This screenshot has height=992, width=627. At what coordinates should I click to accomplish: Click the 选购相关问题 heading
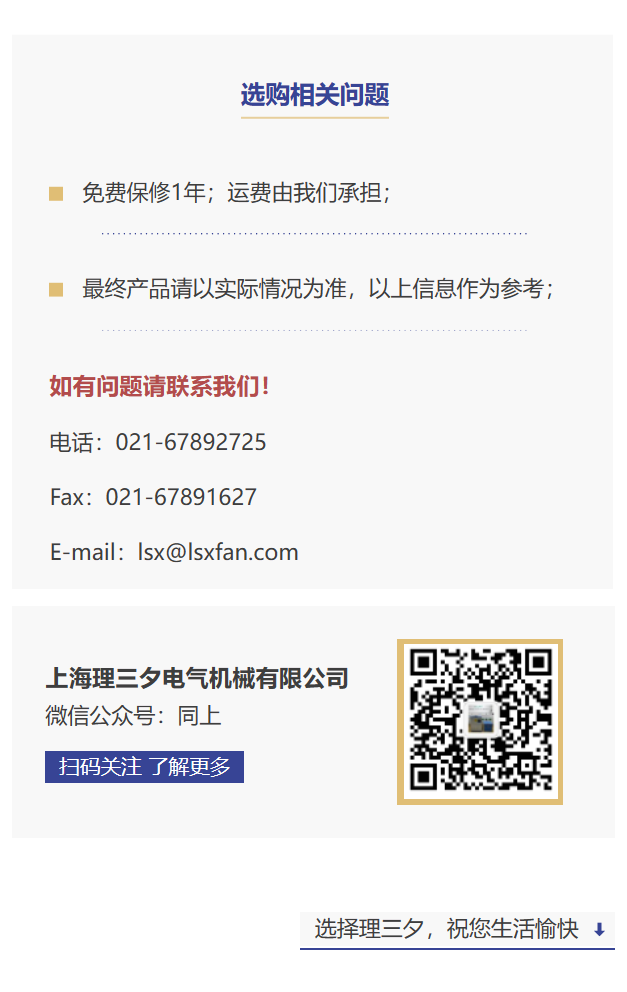pyautogui.click(x=314, y=95)
